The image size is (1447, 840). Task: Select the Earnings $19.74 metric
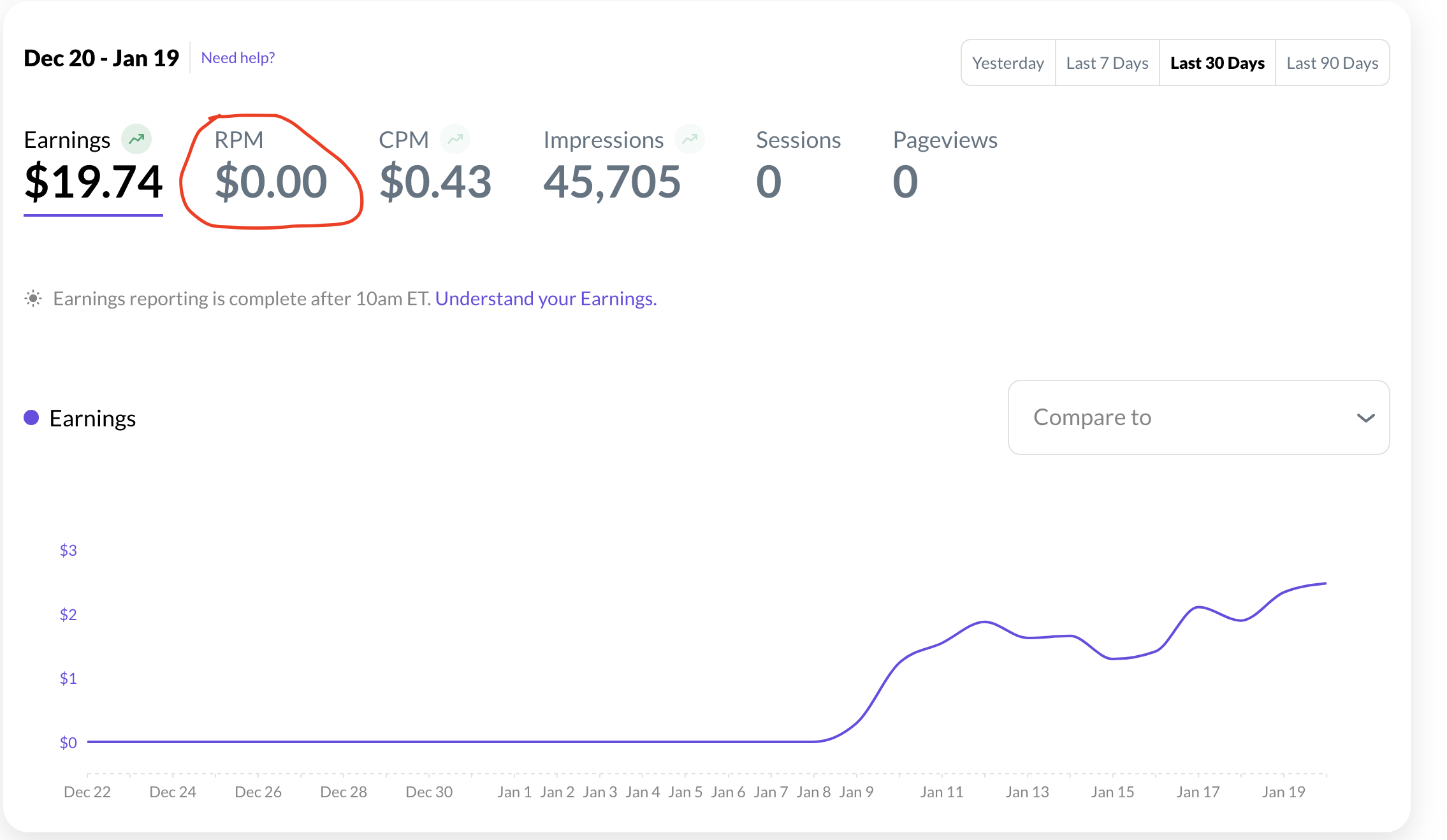click(93, 180)
